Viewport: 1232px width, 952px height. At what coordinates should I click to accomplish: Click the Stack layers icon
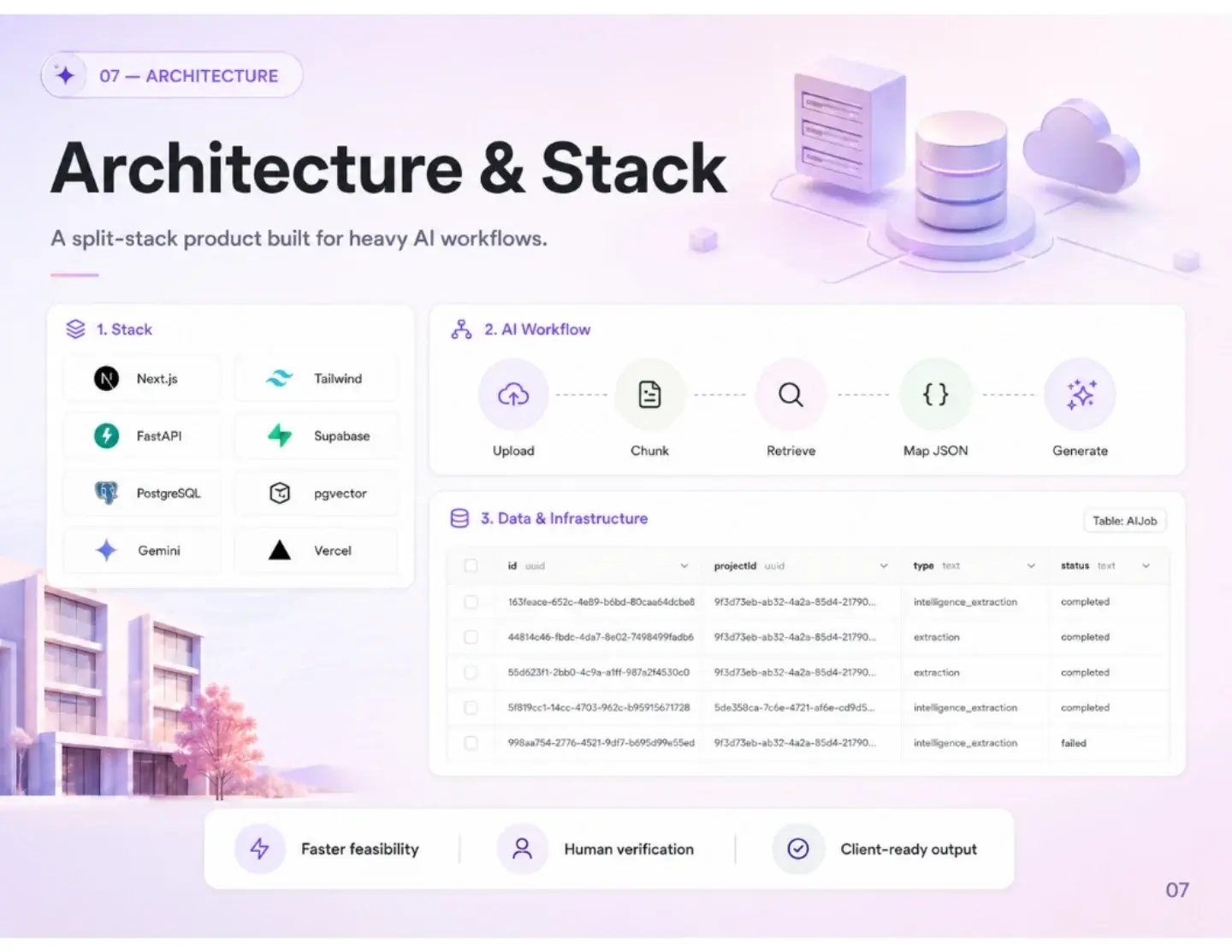[76, 329]
